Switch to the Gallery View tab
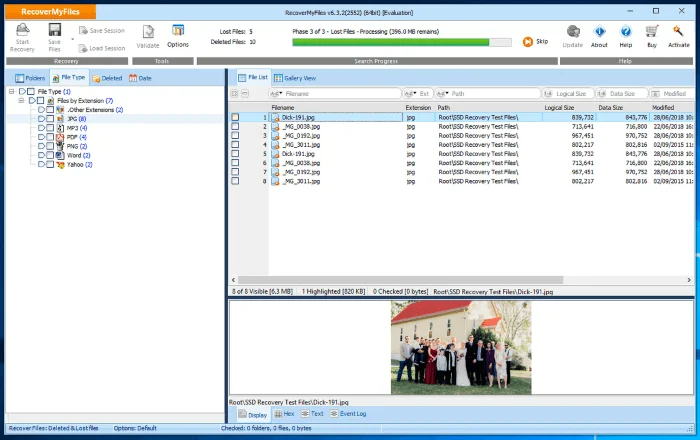Viewport: 700px width, 440px height. coord(296,77)
